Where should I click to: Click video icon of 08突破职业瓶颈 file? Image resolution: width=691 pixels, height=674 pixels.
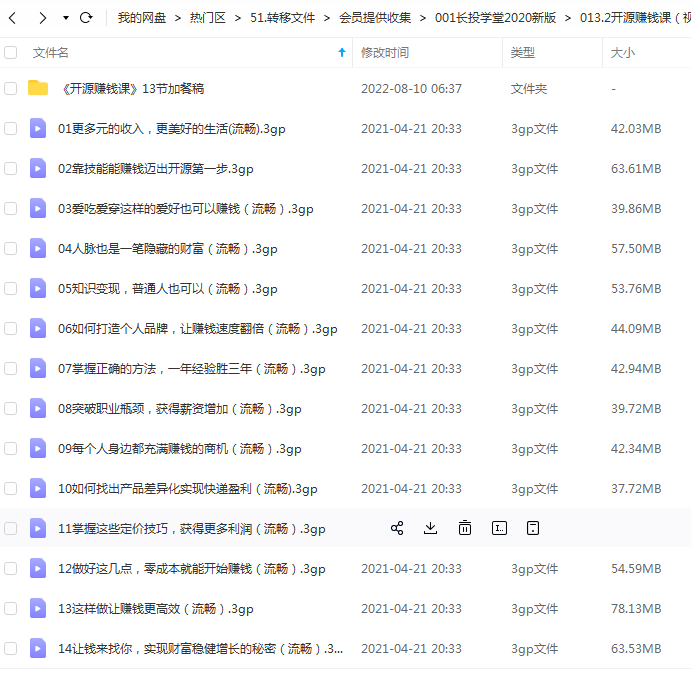click(x=38, y=408)
